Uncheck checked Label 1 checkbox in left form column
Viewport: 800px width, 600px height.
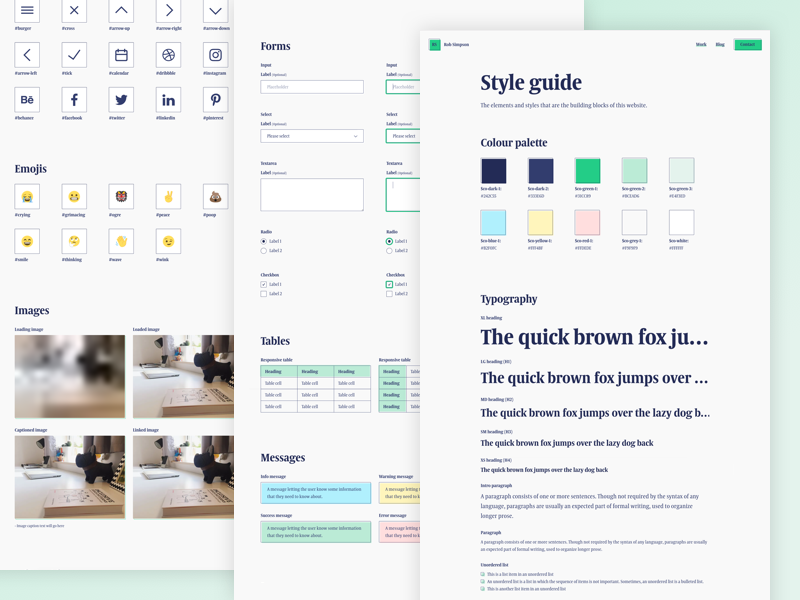point(264,284)
